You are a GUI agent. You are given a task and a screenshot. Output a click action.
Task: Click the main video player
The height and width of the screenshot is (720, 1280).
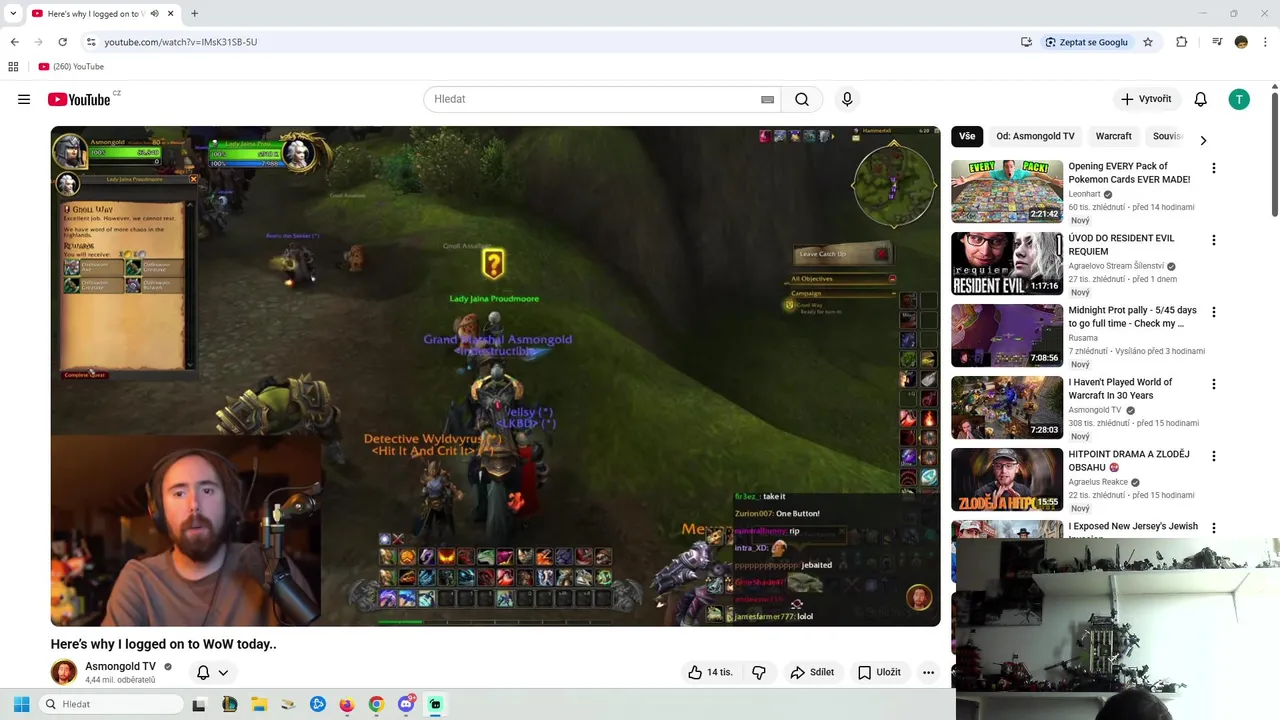pyautogui.click(x=495, y=376)
